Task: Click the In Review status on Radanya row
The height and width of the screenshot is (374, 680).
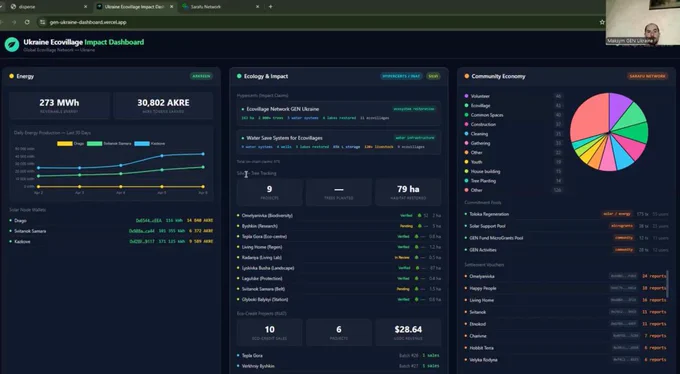Action: (402, 257)
